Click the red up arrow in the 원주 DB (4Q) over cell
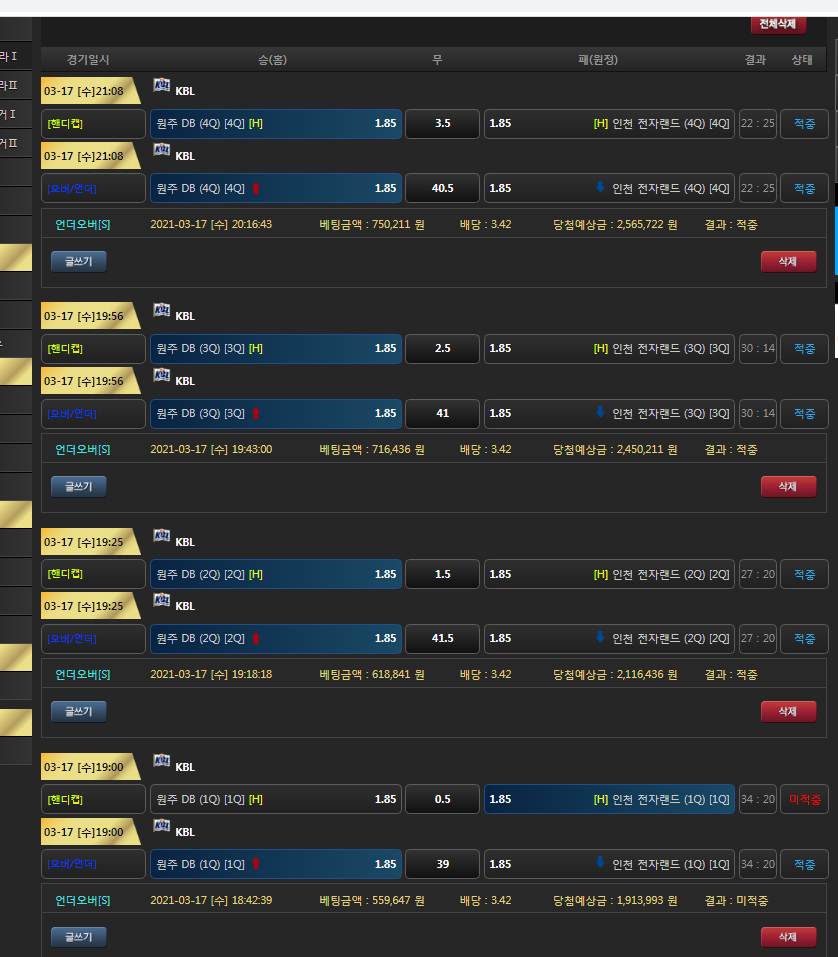838x957 pixels. 255,188
